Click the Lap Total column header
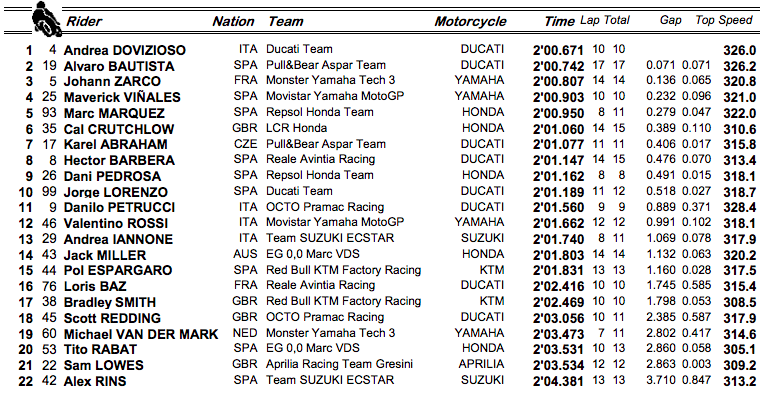 click(x=605, y=20)
